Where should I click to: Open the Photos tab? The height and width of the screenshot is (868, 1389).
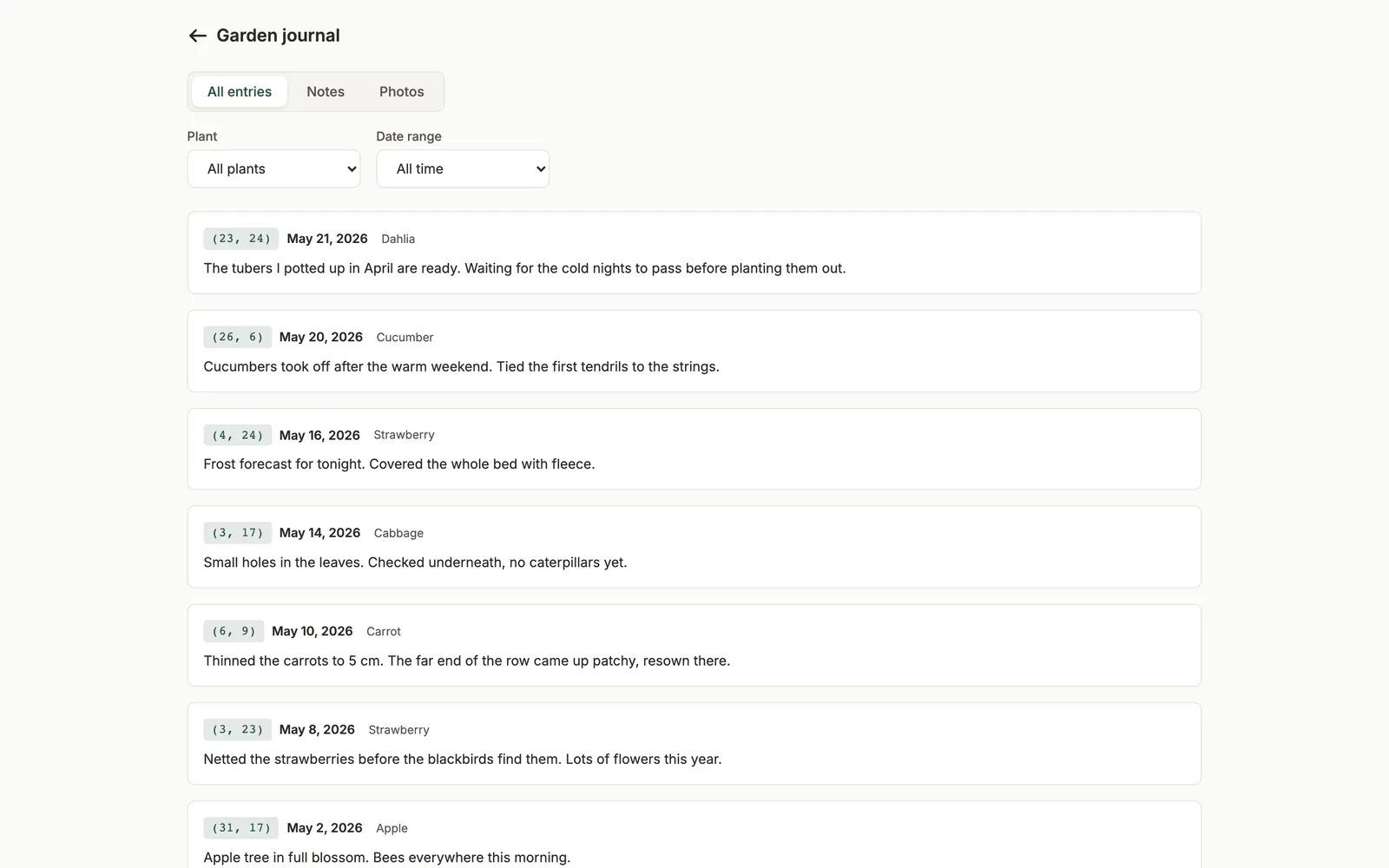tap(402, 91)
